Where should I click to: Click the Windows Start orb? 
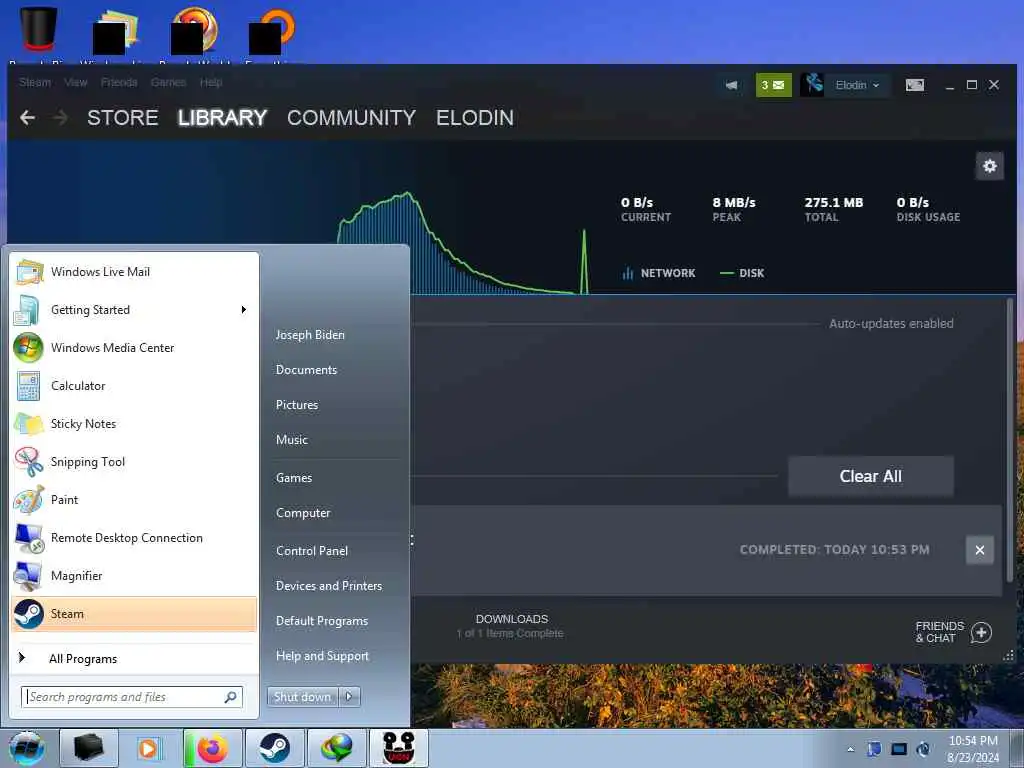(26, 748)
